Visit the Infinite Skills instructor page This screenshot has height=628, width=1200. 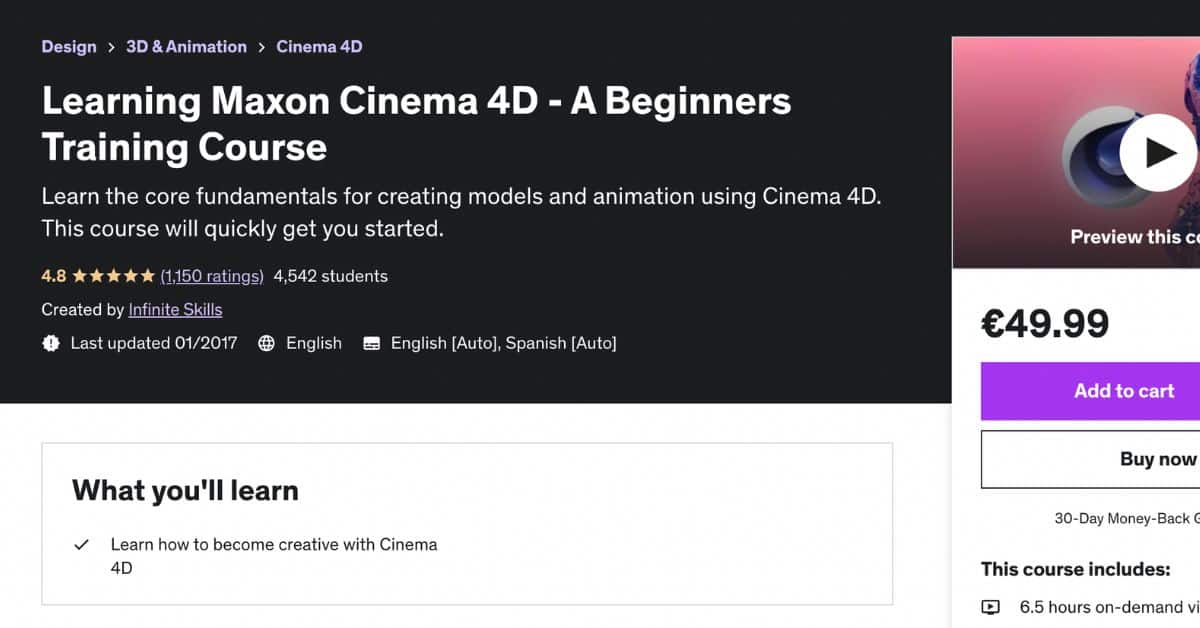tap(175, 310)
